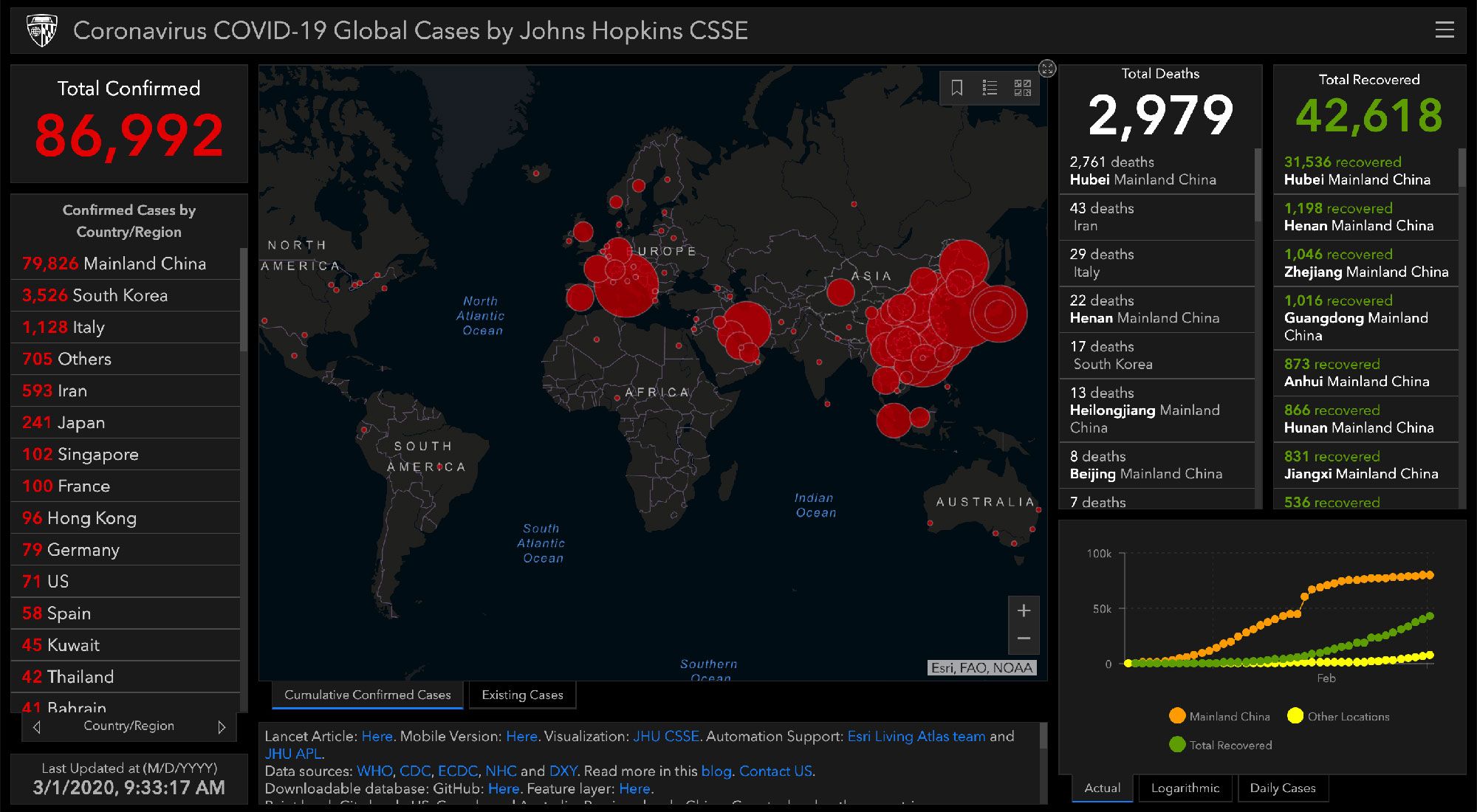Viewport: 1477px width, 812px height.
Task: Open the basemap gallery grid icon
Action: (1022, 89)
